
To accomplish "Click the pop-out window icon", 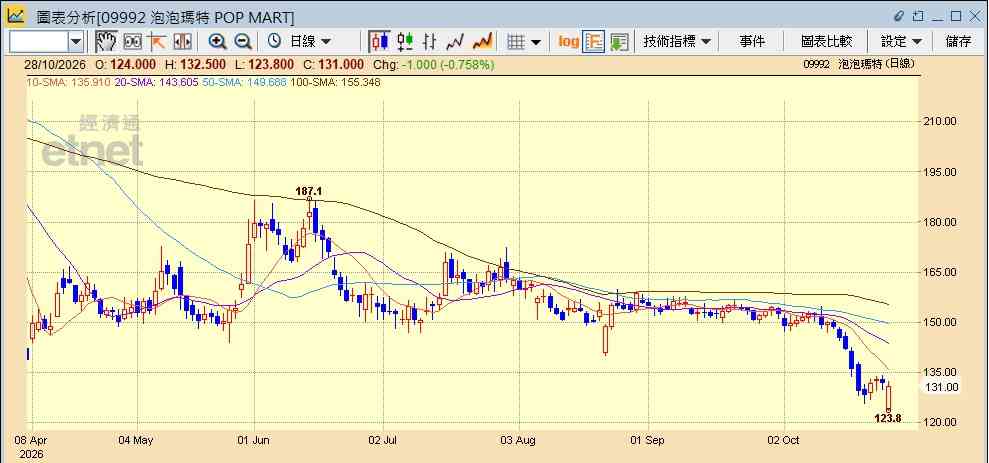I will click(x=918, y=16).
